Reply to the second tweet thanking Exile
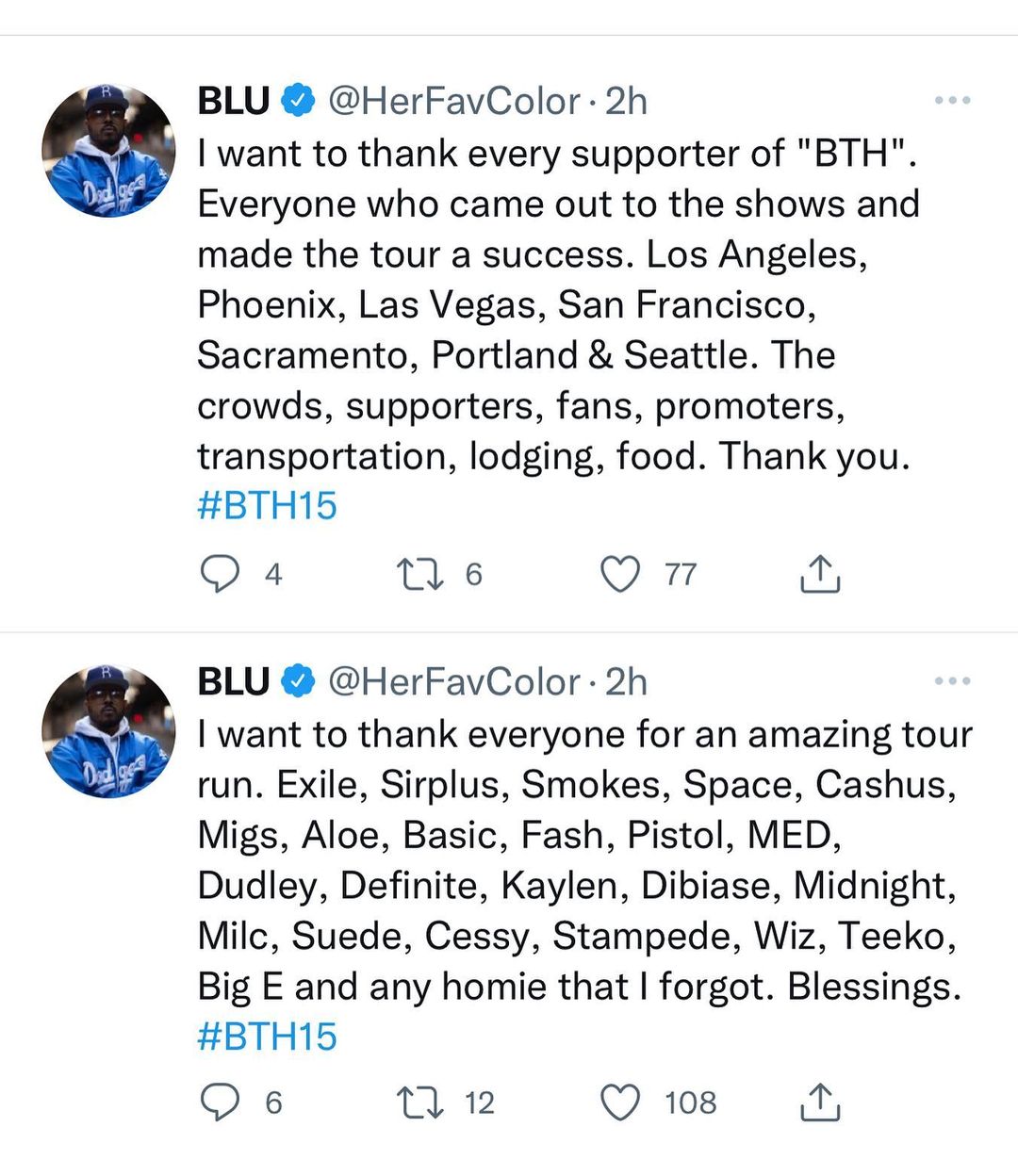The height and width of the screenshot is (1176, 1018). (220, 1102)
